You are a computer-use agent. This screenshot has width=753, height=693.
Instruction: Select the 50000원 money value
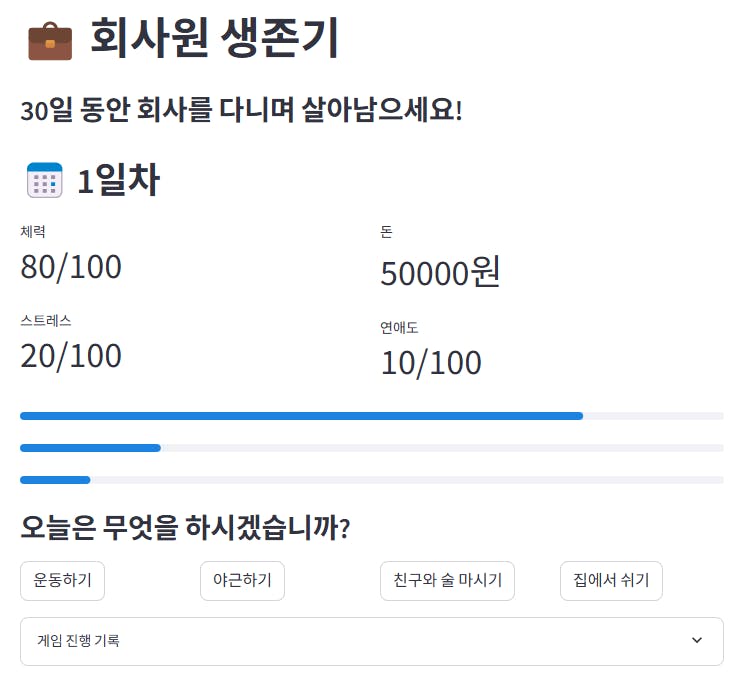[440, 272]
